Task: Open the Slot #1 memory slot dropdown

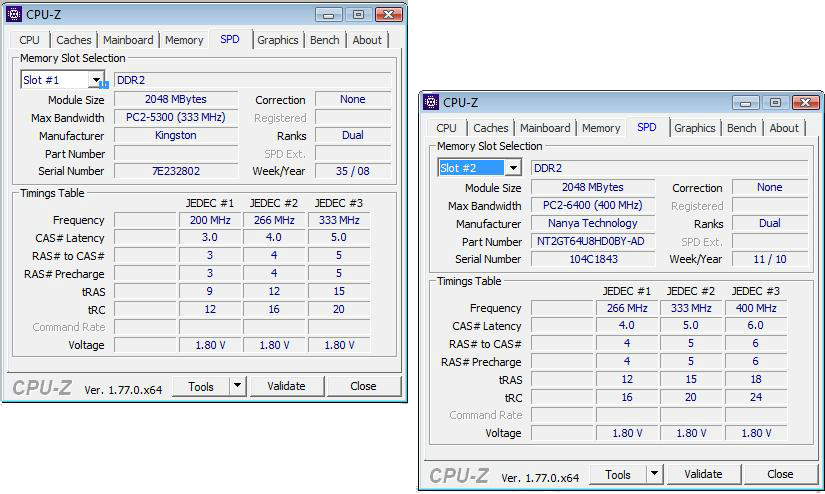Action: click(96, 80)
